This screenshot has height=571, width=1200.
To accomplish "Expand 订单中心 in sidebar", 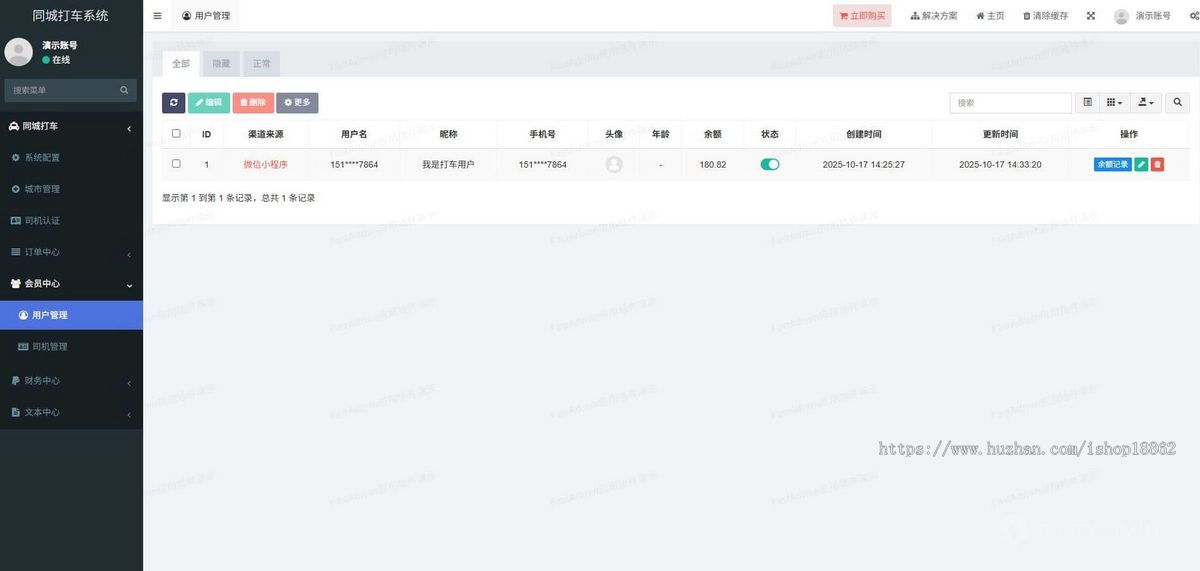I will [x=71, y=252].
